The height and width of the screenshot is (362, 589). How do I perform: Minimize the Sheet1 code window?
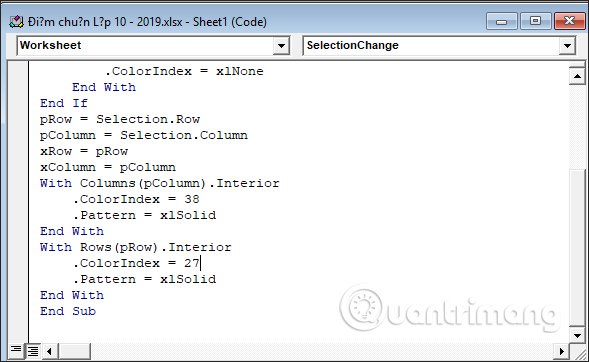(x=501, y=21)
